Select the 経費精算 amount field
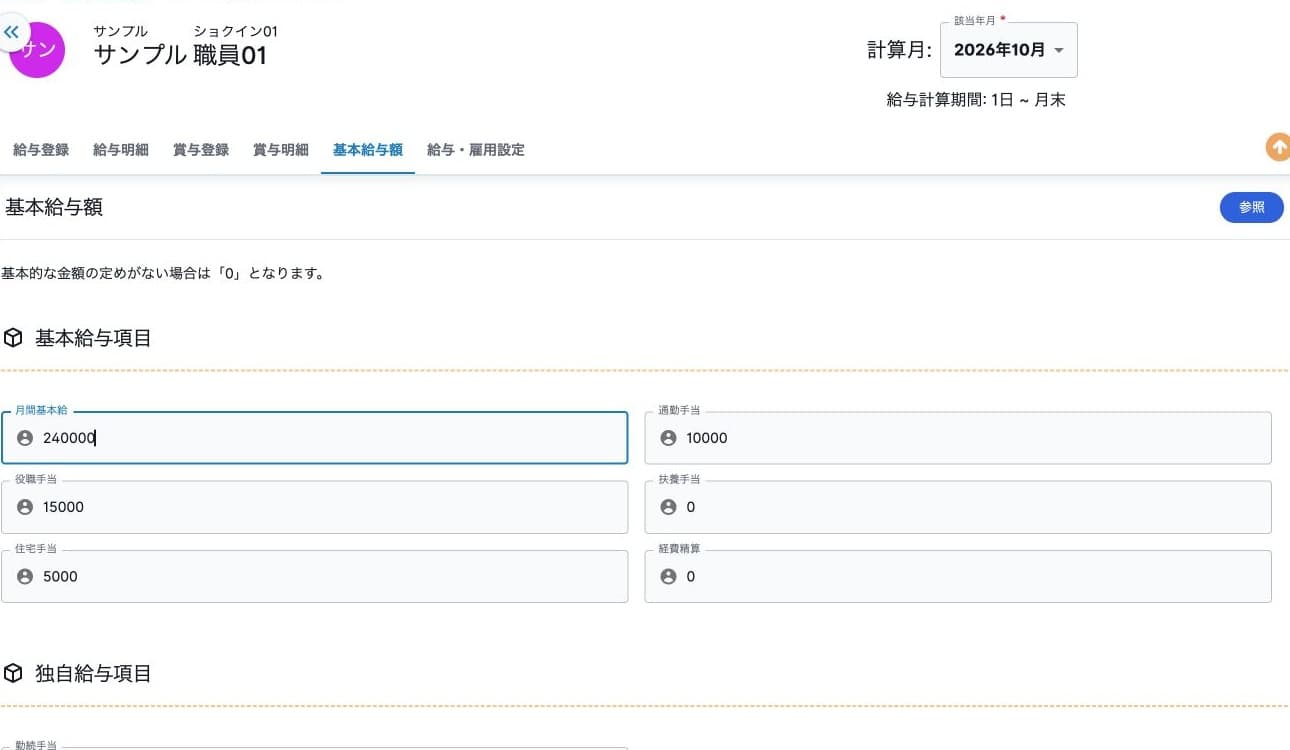Image resolution: width=1290 pixels, height=750 pixels. 958,576
